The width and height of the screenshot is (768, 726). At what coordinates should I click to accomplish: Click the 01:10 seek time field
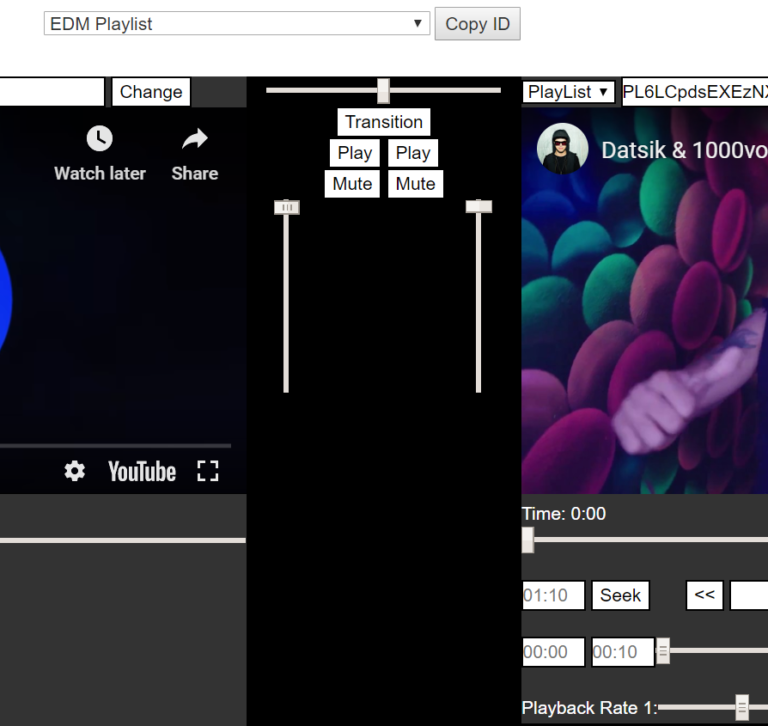click(553, 595)
